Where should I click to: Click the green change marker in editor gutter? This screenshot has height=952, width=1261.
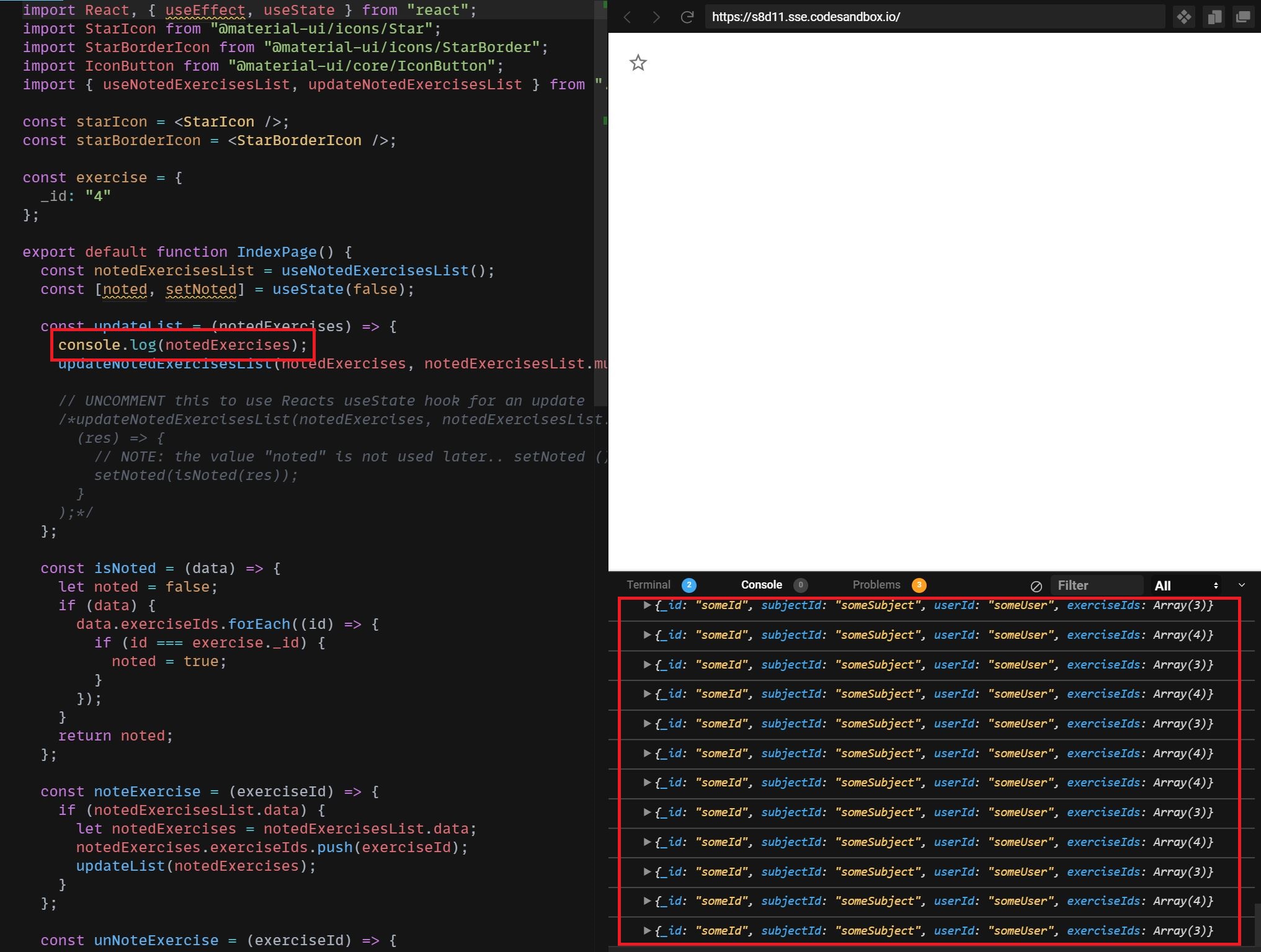(x=604, y=121)
